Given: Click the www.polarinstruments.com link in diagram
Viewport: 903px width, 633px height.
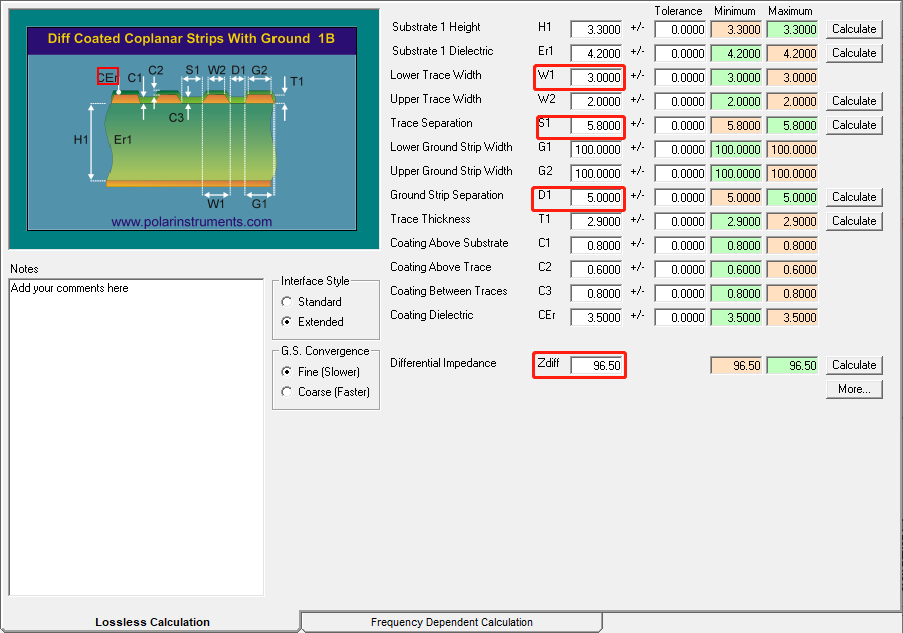Looking at the screenshot, I should coord(191,222).
